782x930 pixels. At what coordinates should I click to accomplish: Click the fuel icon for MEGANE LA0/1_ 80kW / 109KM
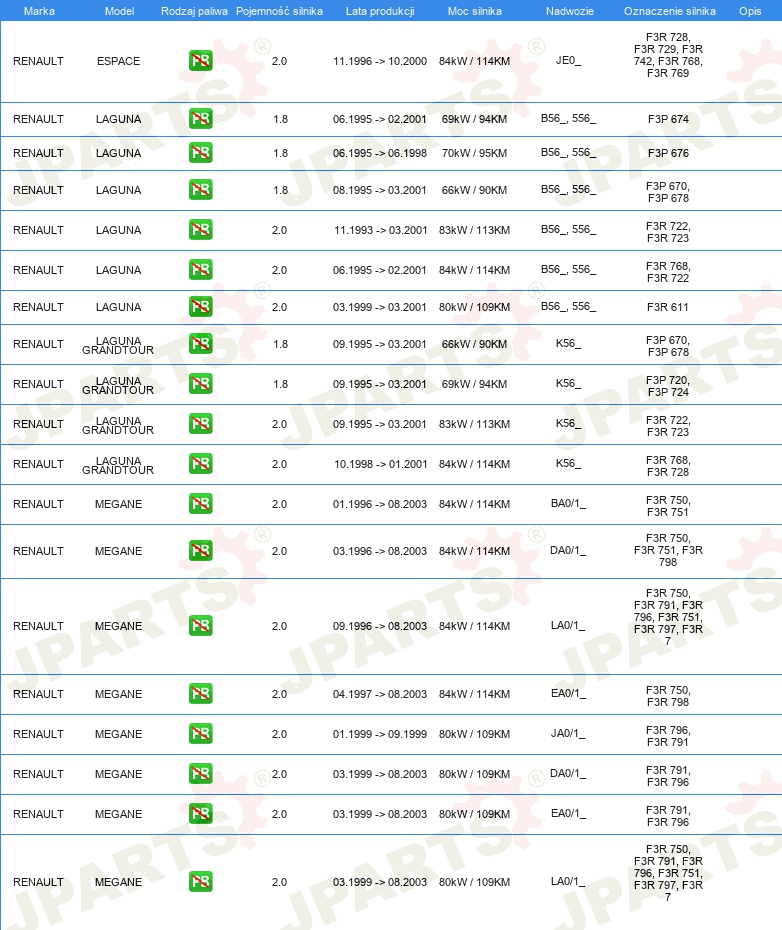(201, 882)
